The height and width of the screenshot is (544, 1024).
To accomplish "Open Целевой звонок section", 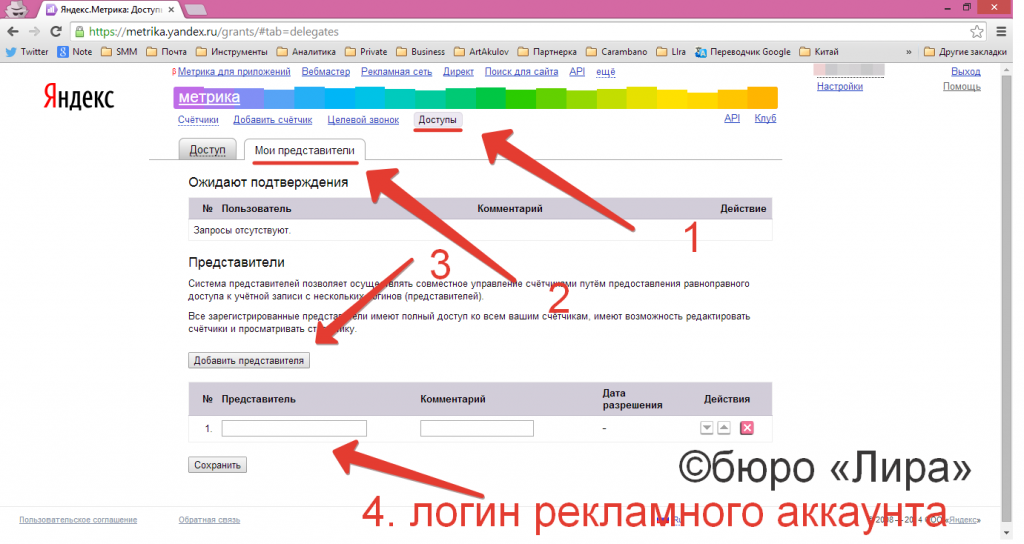I will [363, 120].
